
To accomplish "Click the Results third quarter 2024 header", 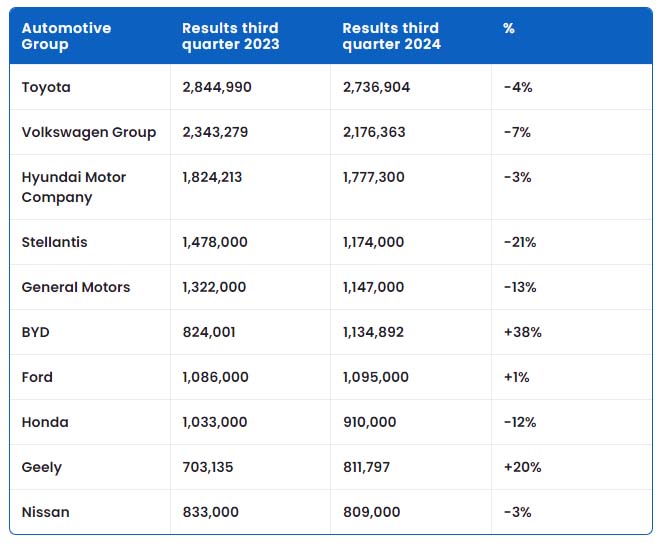I will tap(392, 36).
